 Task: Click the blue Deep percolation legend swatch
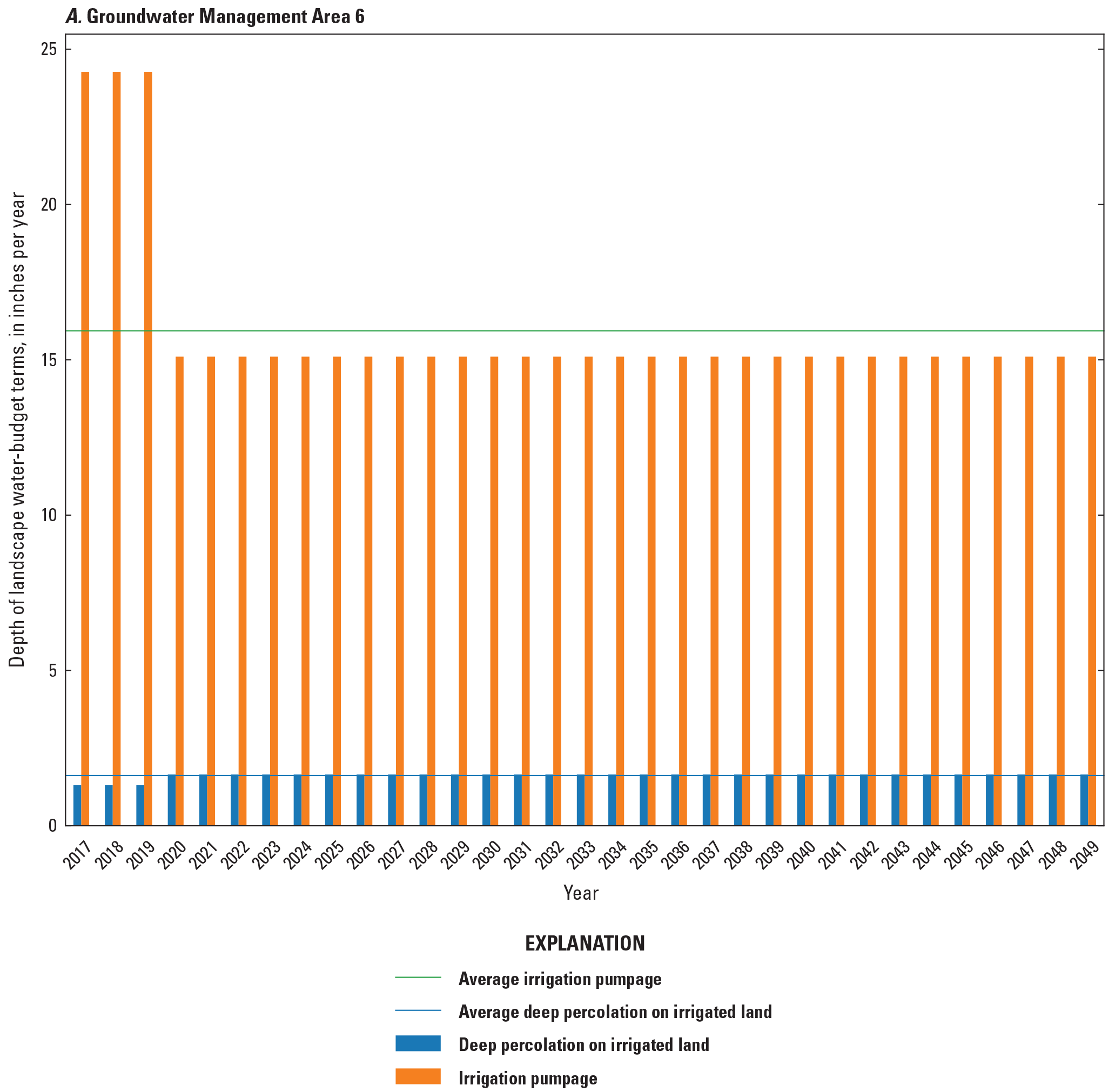(x=418, y=1043)
